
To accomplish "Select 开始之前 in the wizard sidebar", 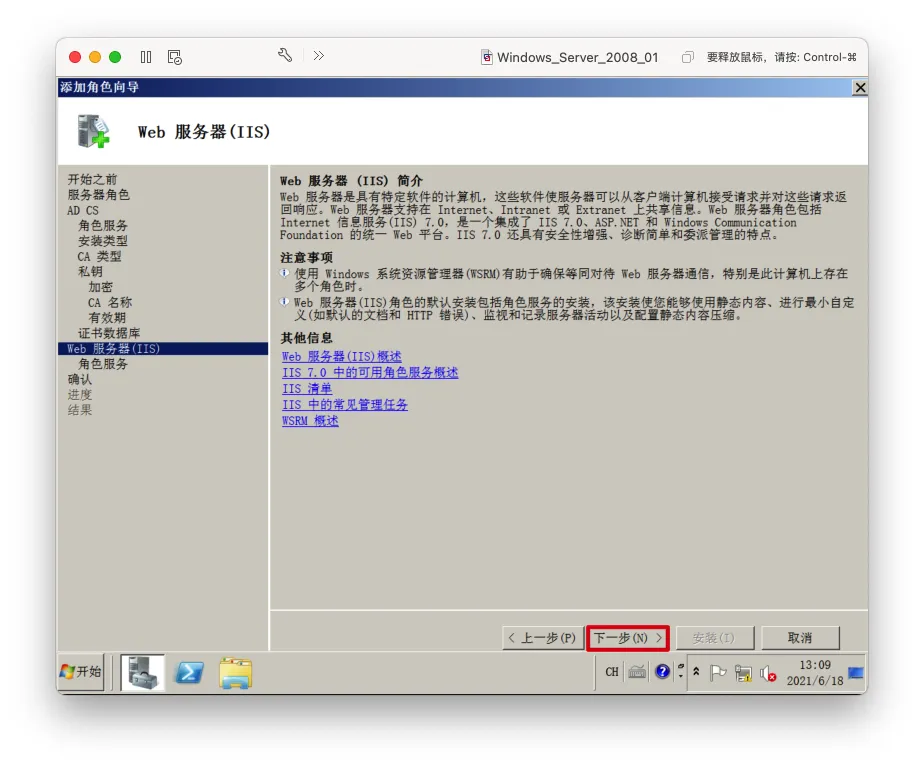I will pyautogui.click(x=93, y=179).
